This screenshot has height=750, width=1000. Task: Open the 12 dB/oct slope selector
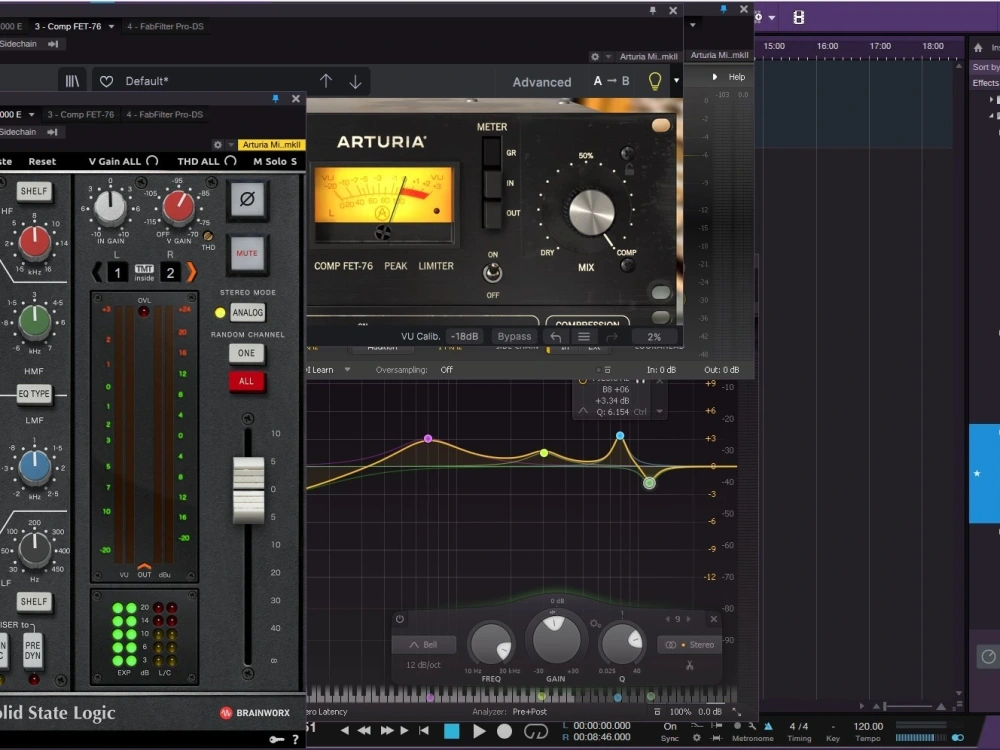click(x=423, y=665)
